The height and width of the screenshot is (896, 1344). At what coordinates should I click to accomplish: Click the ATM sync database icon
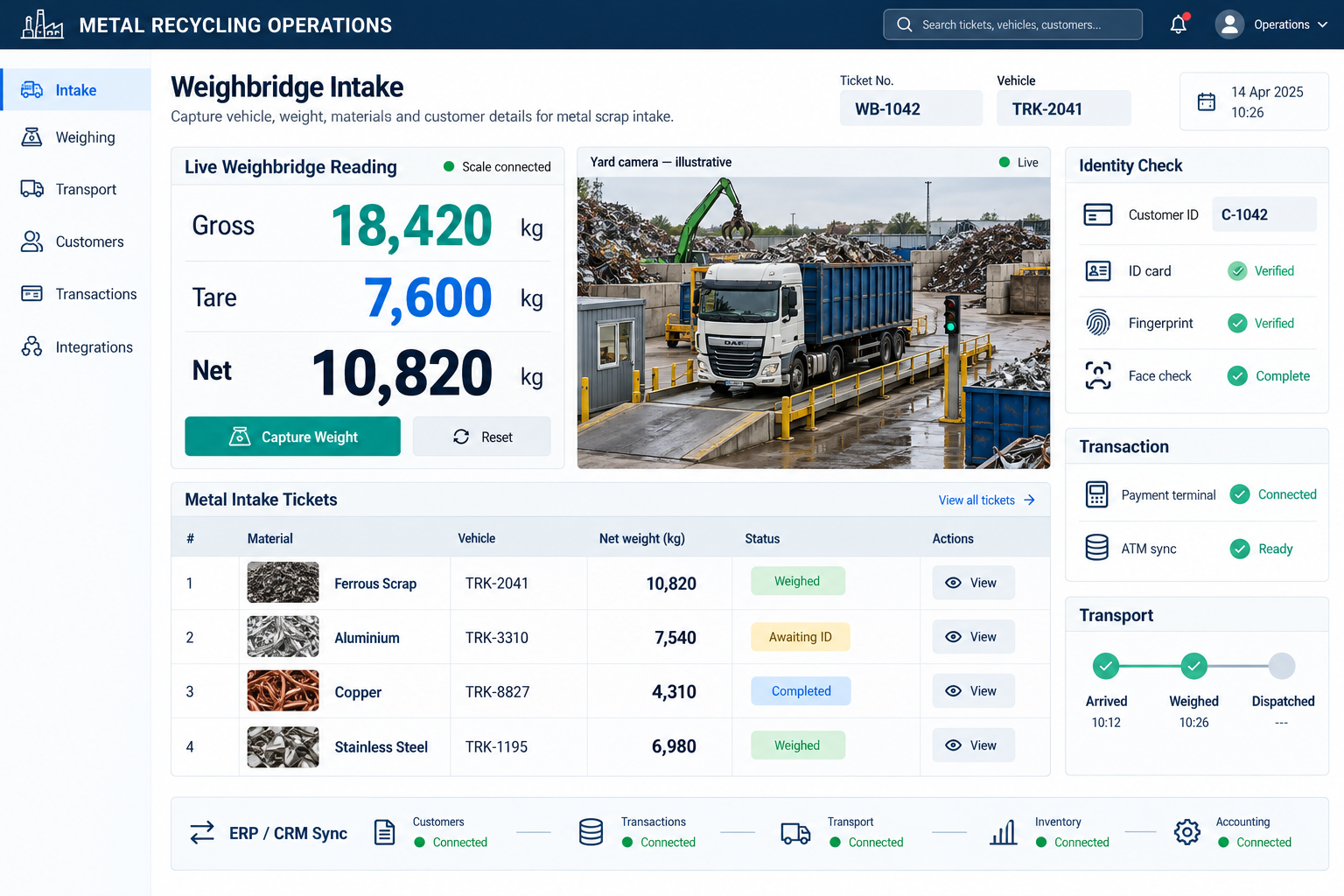coord(1096,548)
